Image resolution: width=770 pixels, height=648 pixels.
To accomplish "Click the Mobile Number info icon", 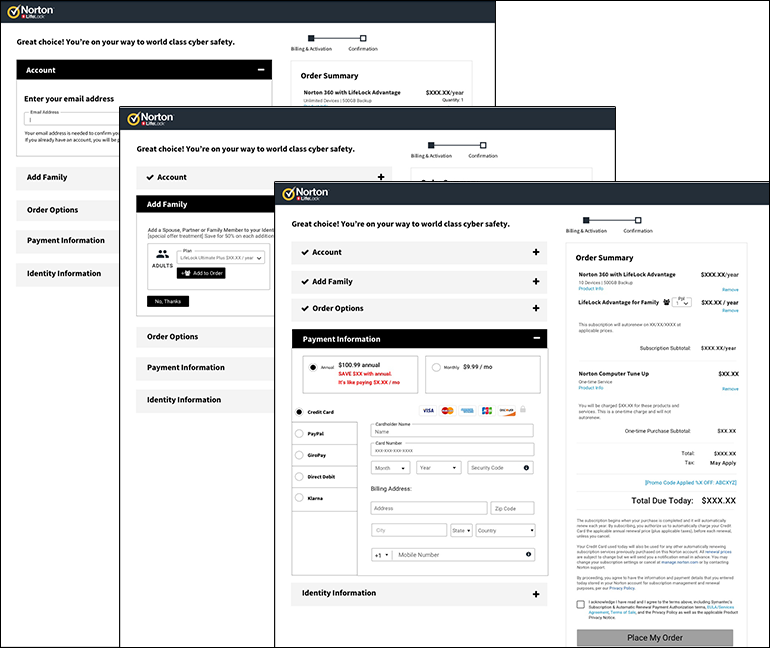I will coord(528,554).
